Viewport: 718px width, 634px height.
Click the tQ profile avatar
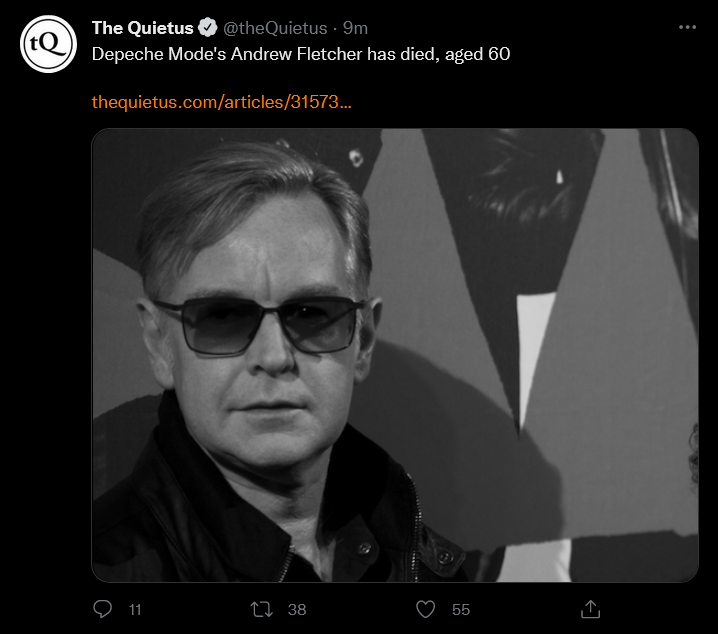(x=49, y=43)
